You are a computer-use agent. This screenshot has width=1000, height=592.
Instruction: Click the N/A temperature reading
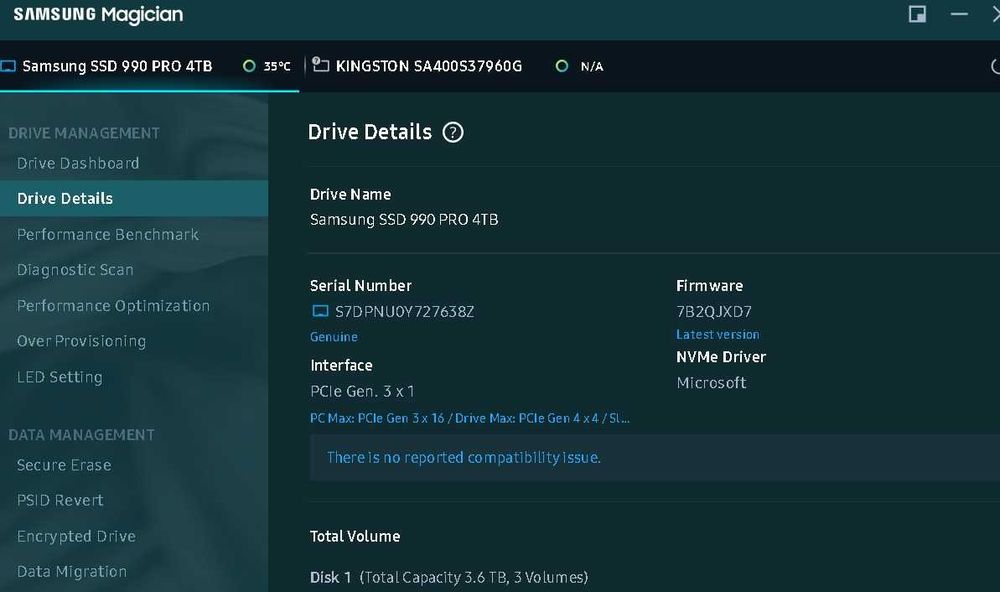click(x=592, y=66)
